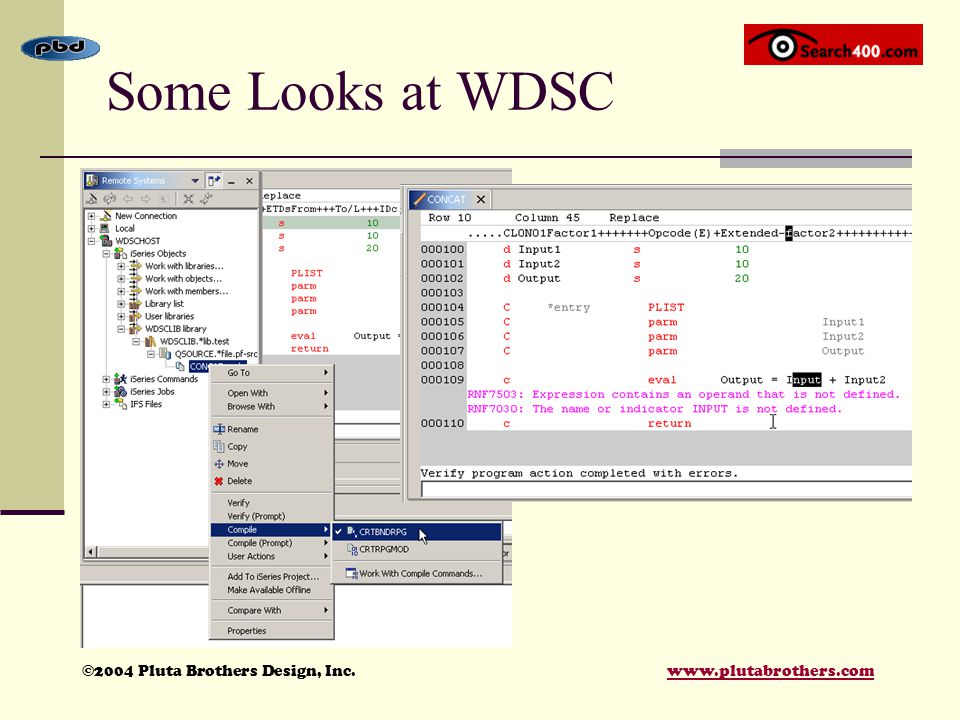The image size is (960, 720).
Task: Choose Make Available Offline
Action: 272,590
